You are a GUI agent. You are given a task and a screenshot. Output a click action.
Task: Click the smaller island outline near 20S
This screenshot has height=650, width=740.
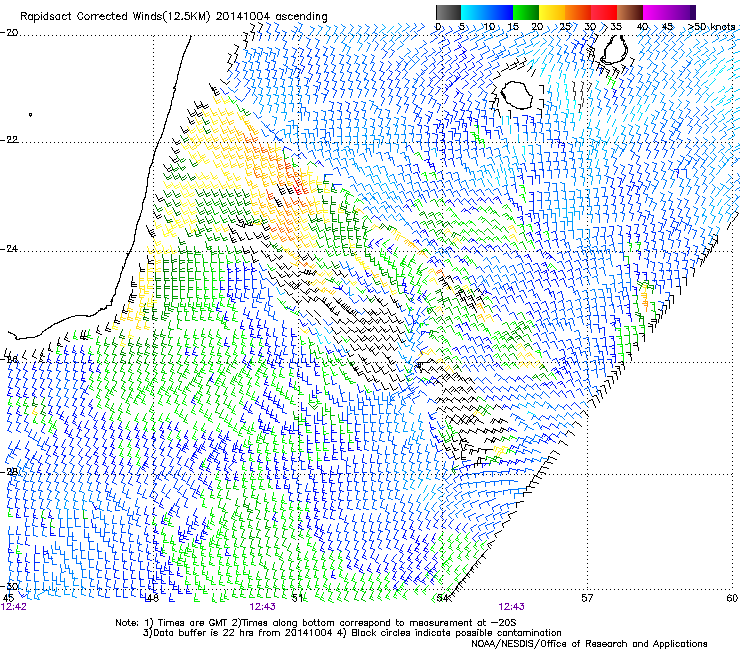(x=614, y=49)
